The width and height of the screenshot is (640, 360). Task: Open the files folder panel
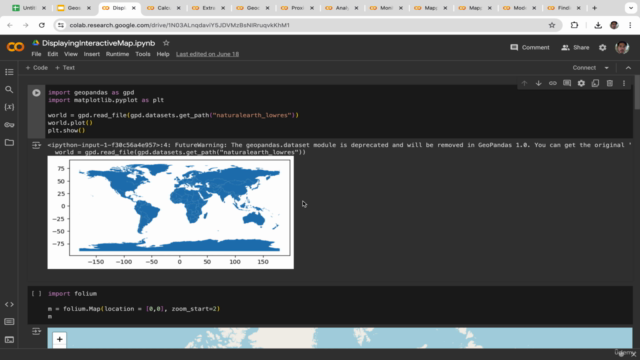(x=9, y=142)
